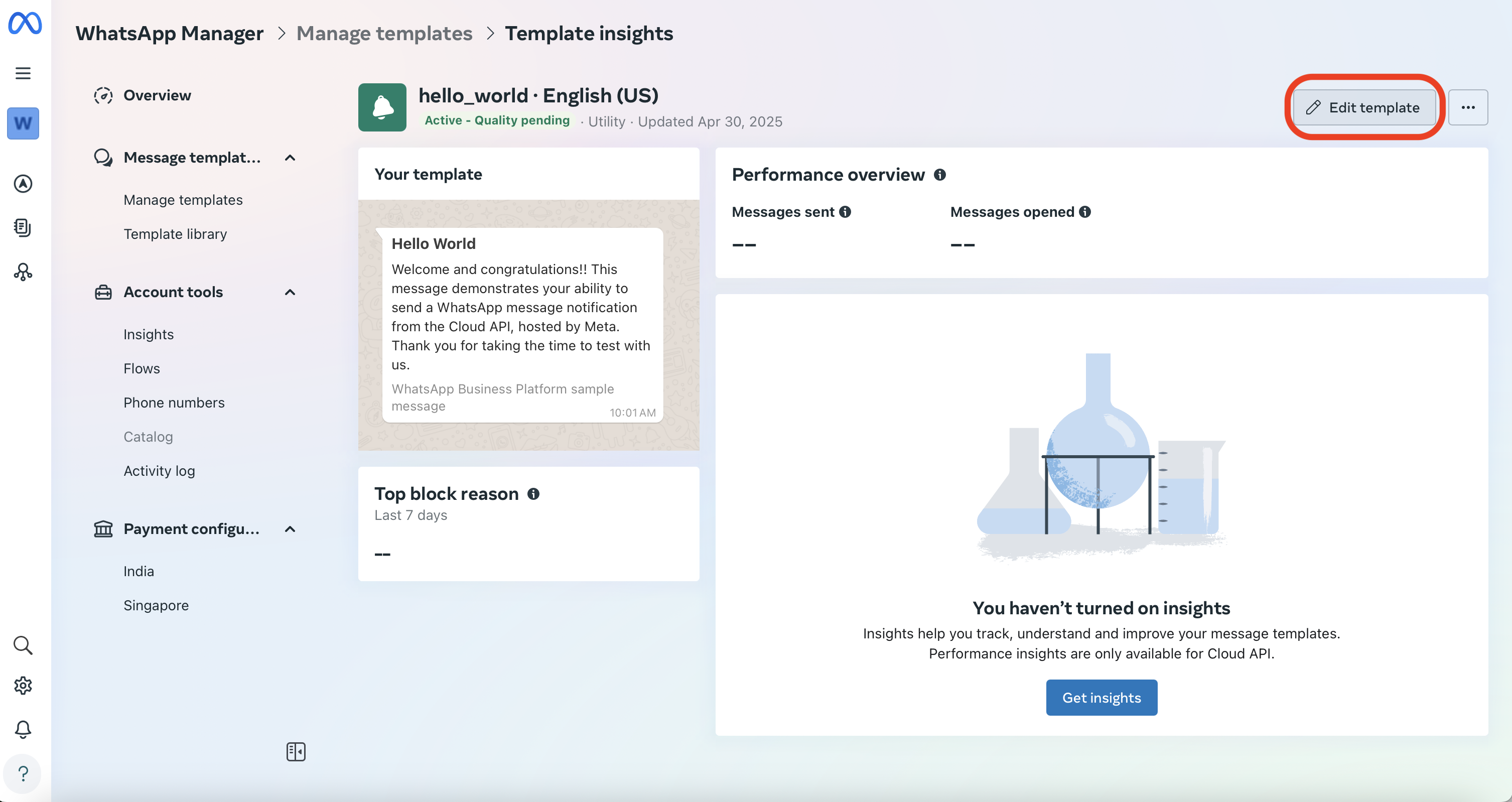Open the hamburger menu in left rail
Viewport: 1512px width, 802px height.
click(23, 73)
